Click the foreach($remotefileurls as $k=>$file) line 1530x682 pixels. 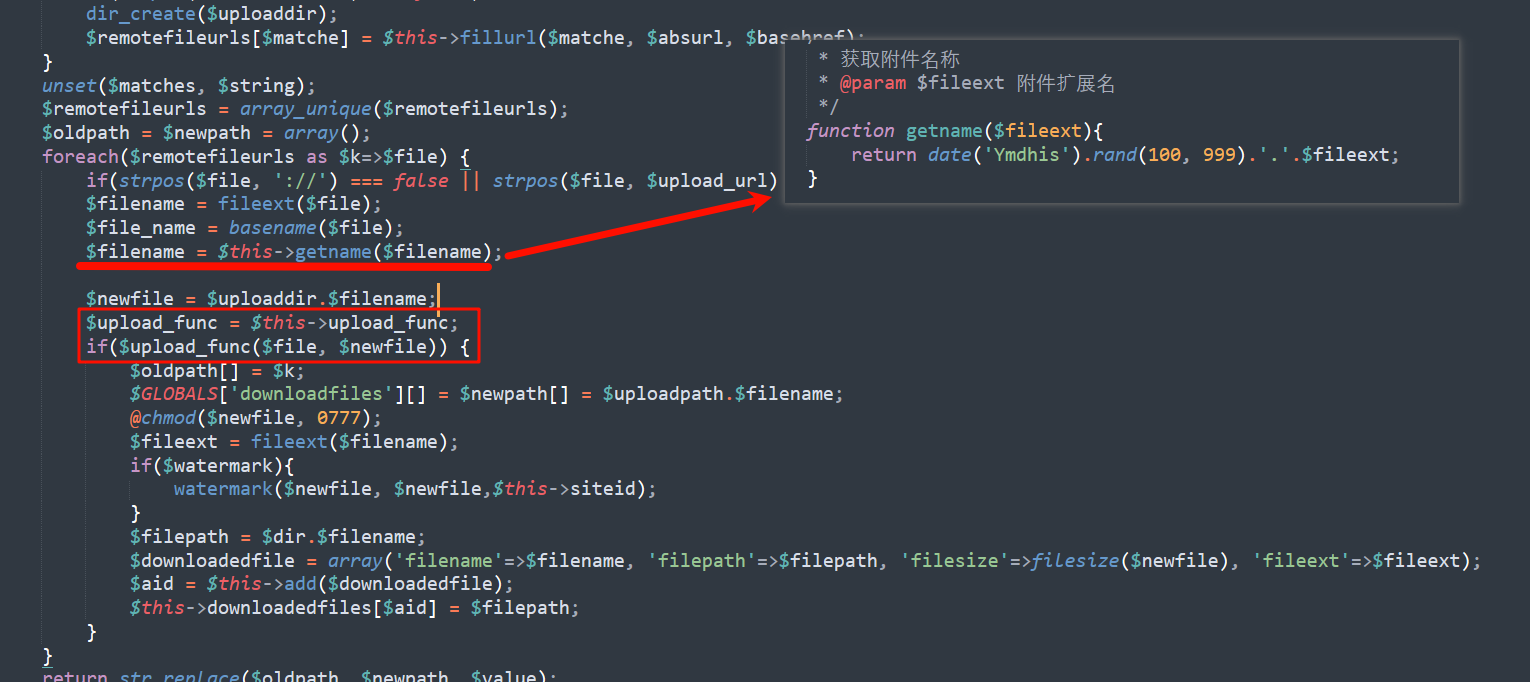click(256, 157)
